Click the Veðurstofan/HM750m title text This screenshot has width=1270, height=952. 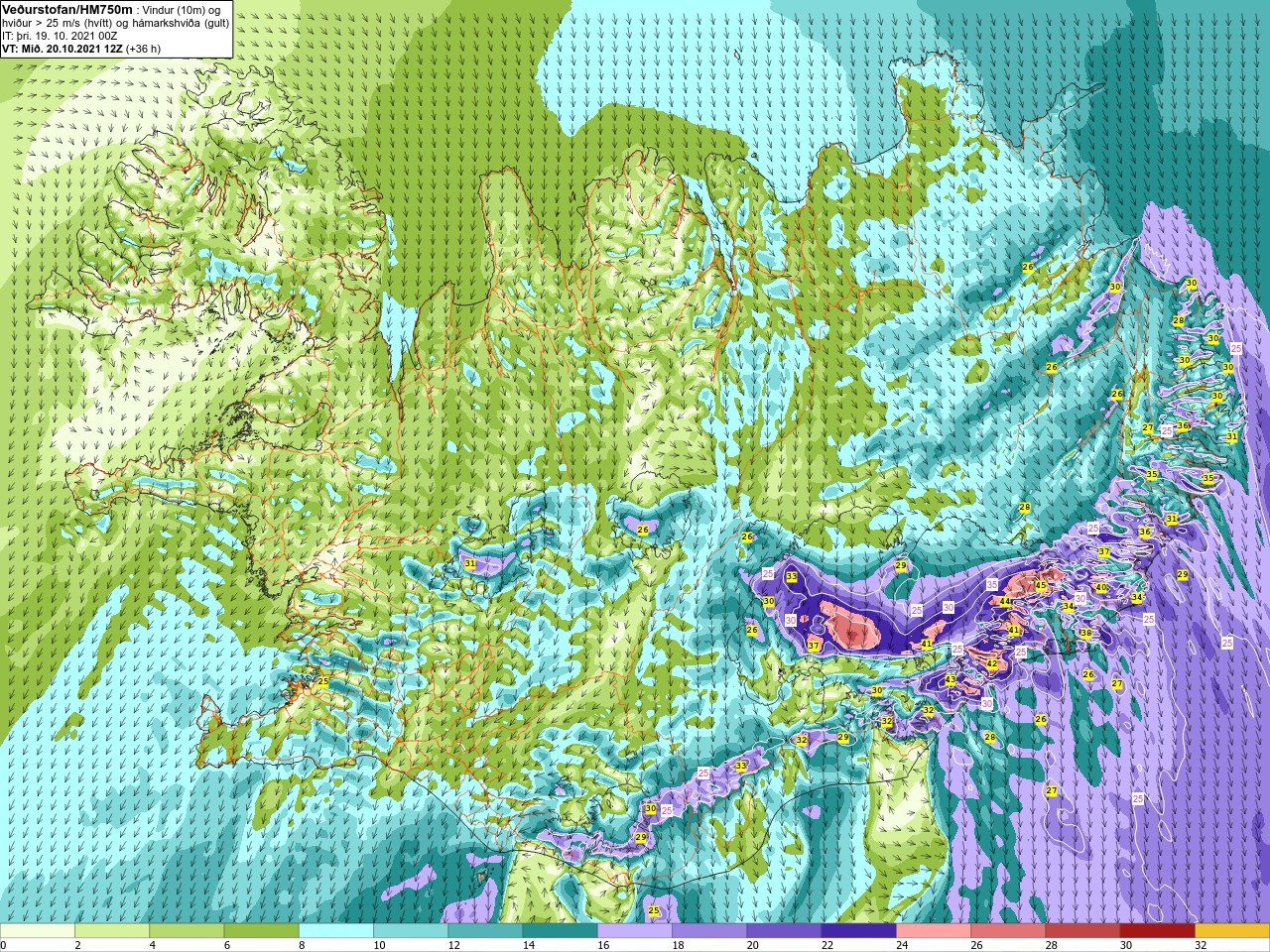67,9
